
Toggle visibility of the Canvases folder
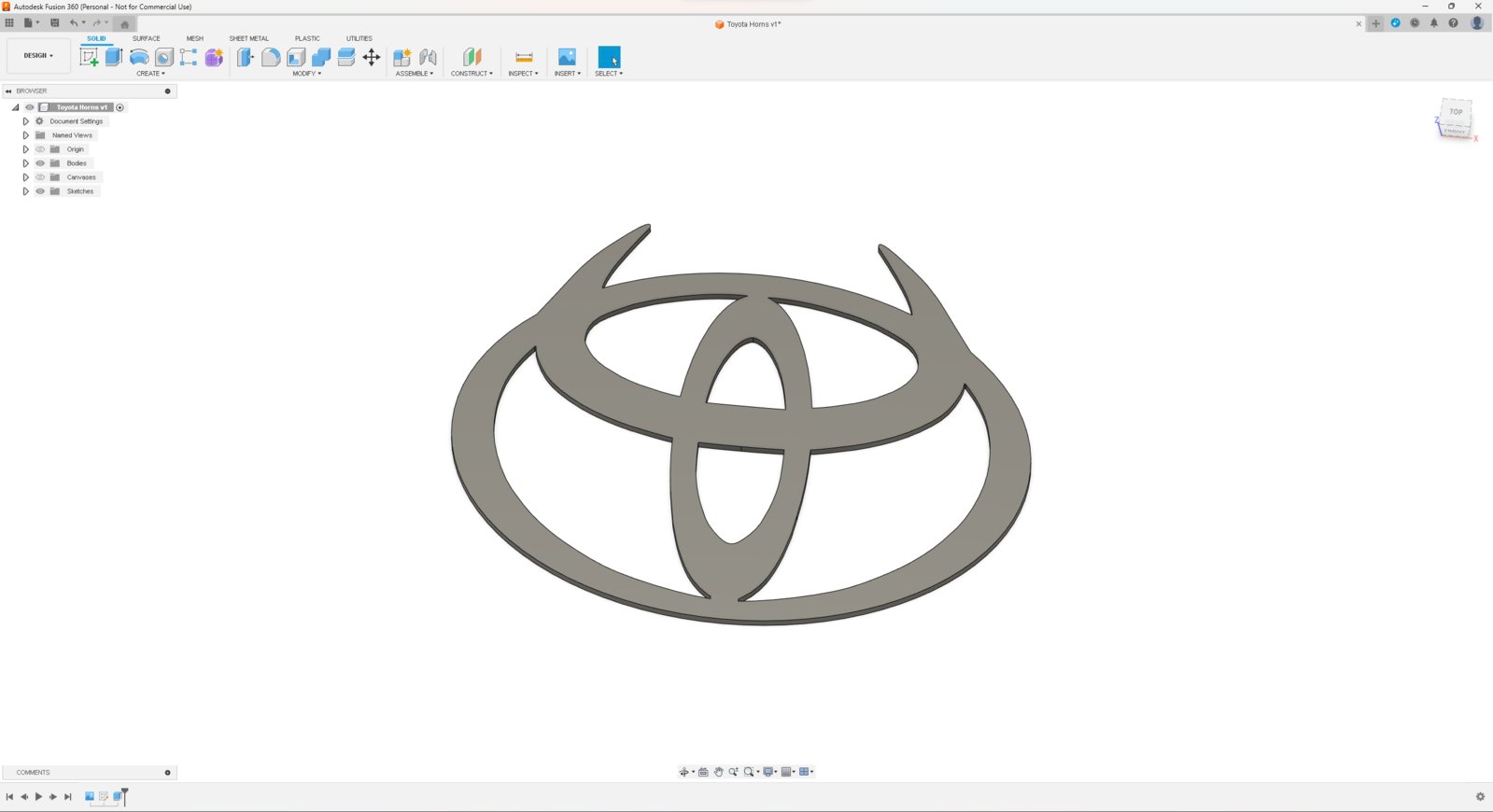click(40, 177)
